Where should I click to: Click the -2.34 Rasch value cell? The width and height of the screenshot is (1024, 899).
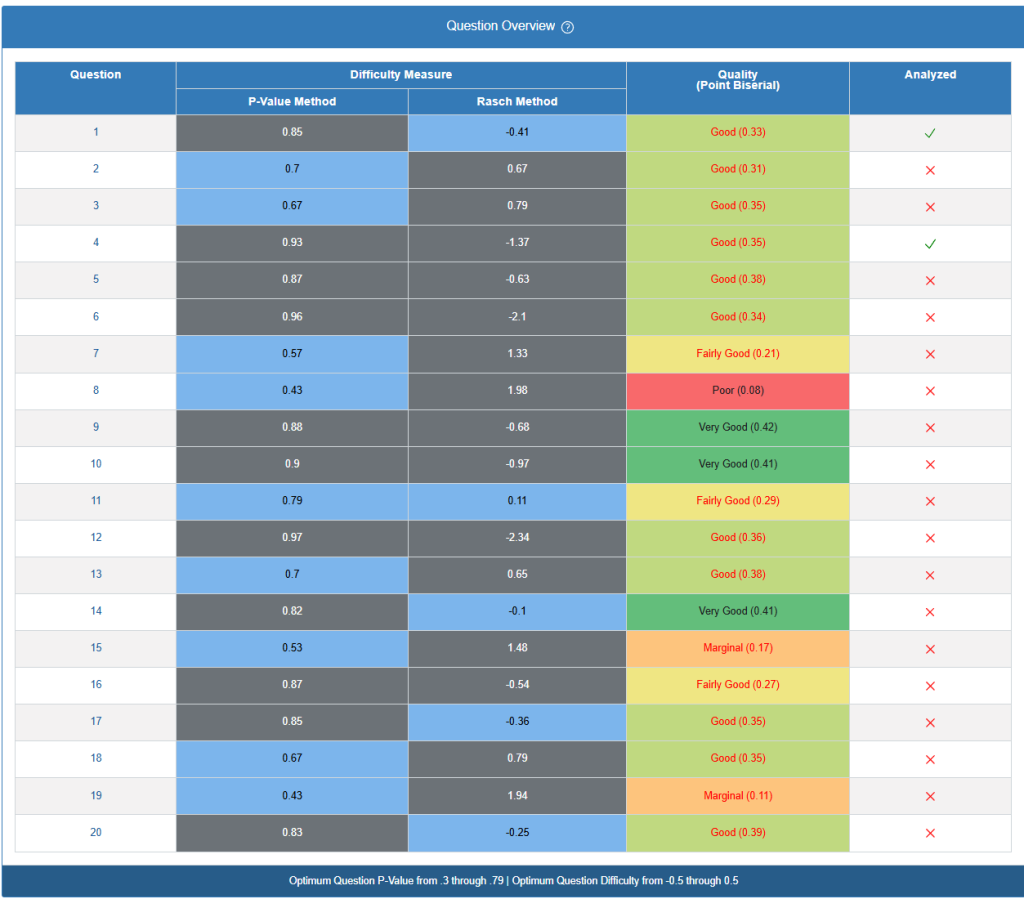(x=517, y=538)
